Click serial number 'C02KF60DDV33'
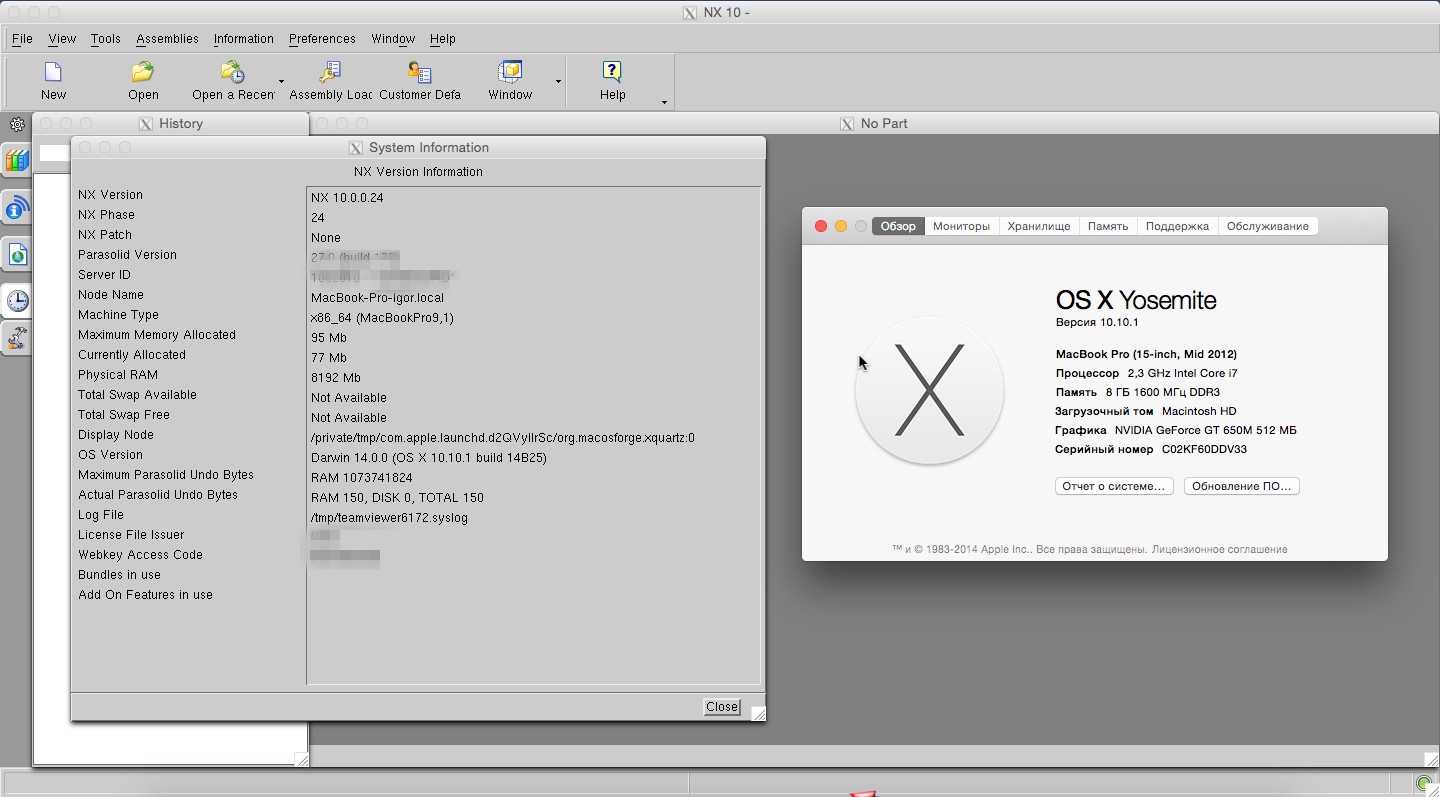The width and height of the screenshot is (1440, 797). pos(1204,450)
